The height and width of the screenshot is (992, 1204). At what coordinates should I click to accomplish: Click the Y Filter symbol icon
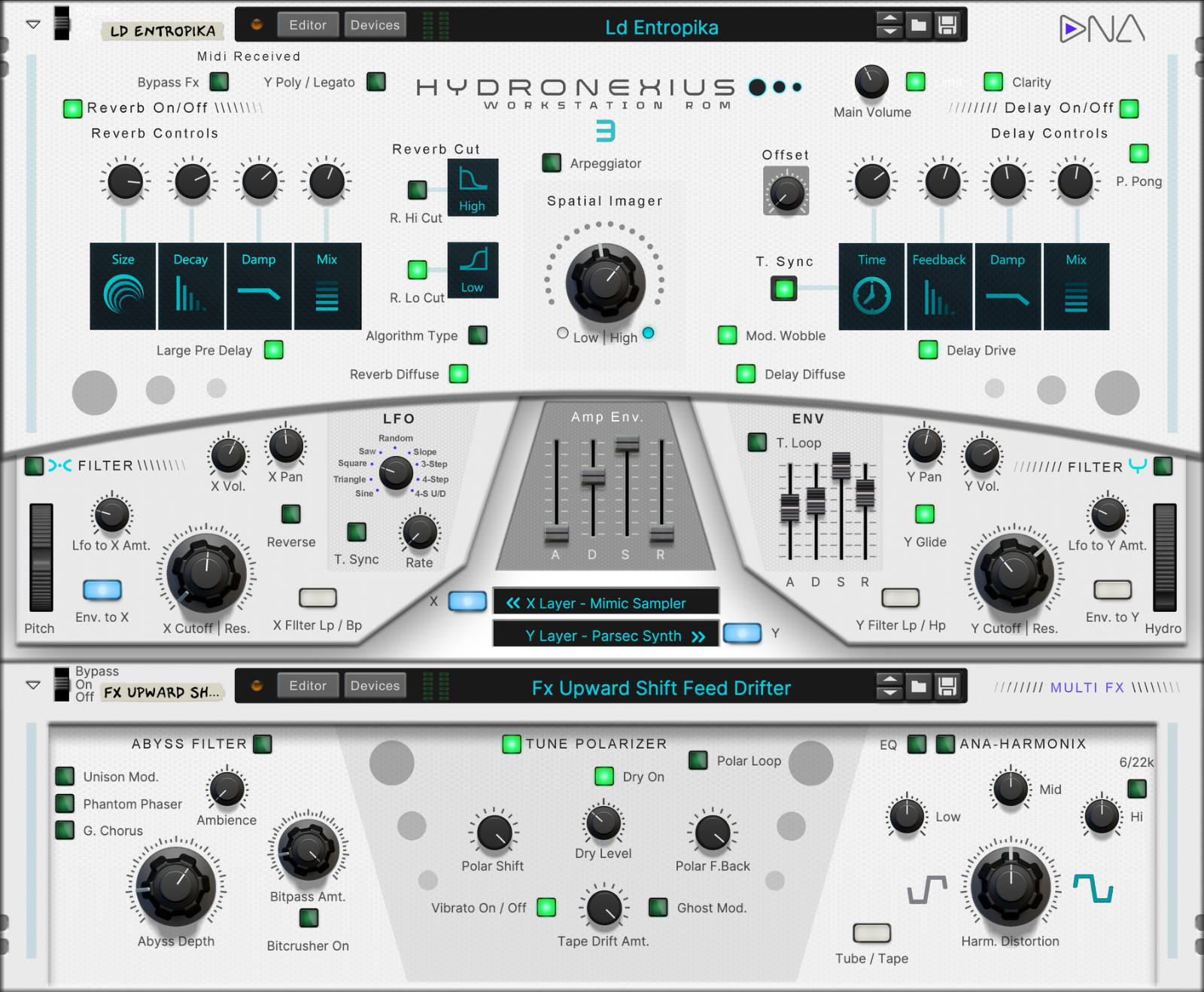pos(1138,466)
